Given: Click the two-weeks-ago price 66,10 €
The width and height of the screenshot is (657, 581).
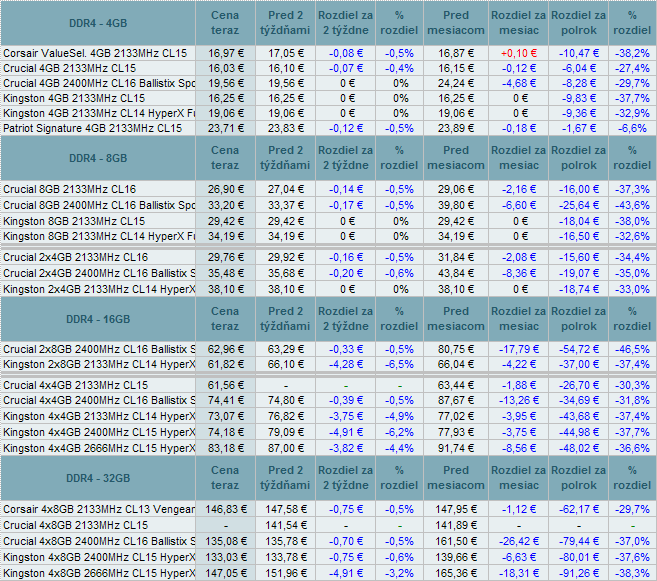Looking at the screenshot, I should [286, 364].
